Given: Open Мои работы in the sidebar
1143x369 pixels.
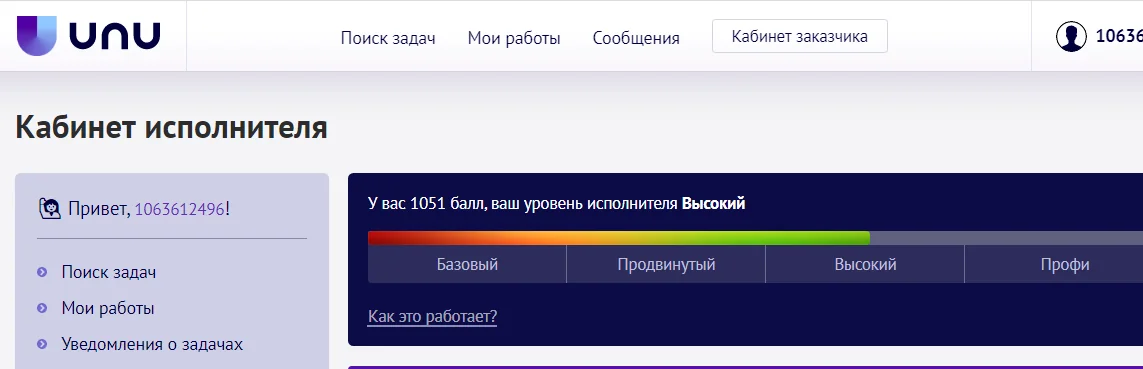Looking at the screenshot, I should click(108, 308).
